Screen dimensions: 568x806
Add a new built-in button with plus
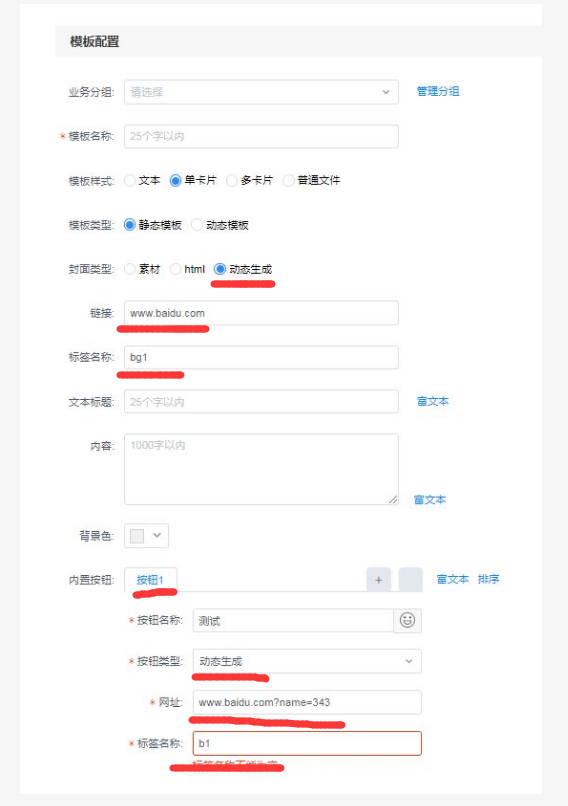click(x=378, y=580)
